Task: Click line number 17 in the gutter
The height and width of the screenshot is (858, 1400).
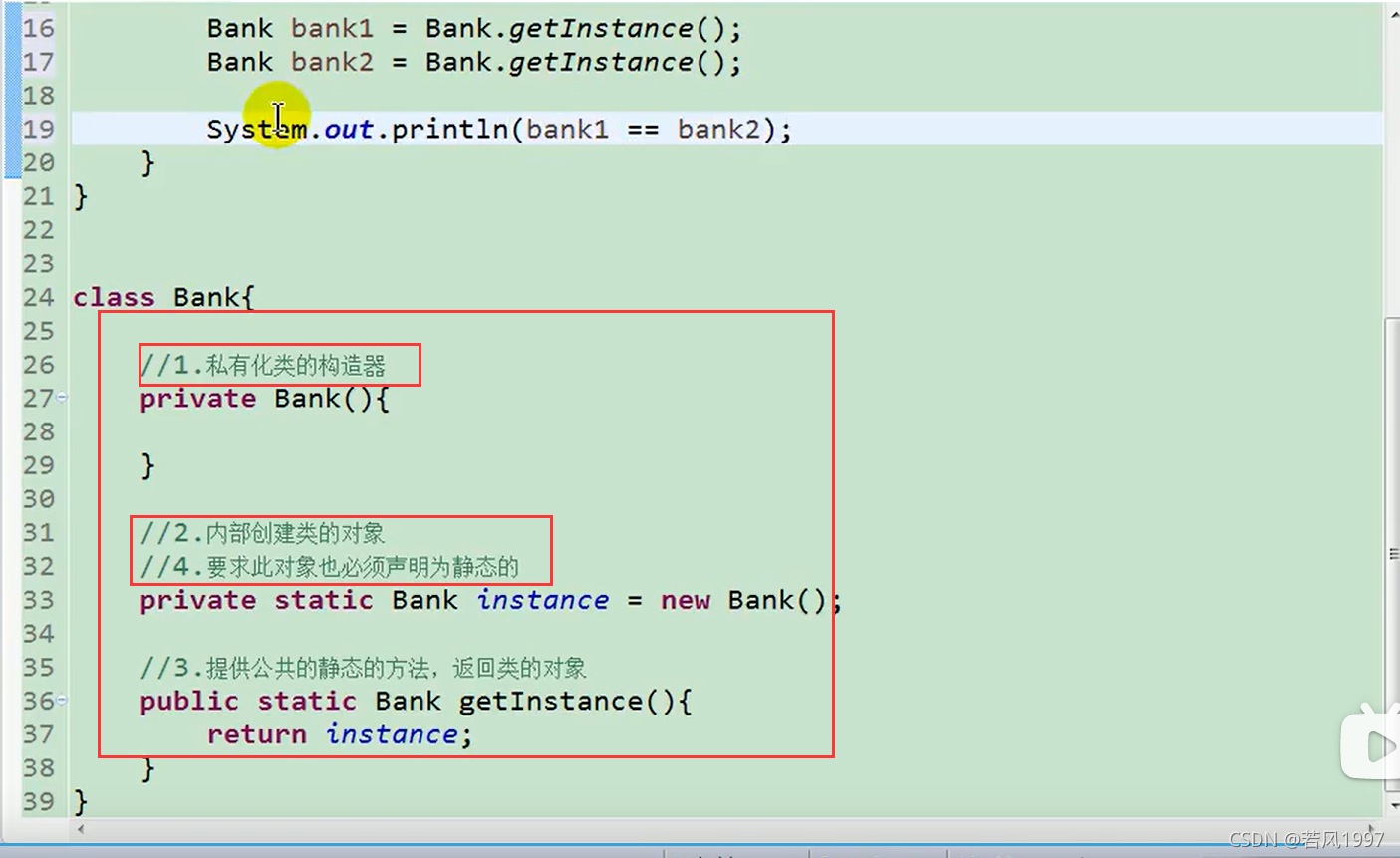Action: (x=38, y=62)
